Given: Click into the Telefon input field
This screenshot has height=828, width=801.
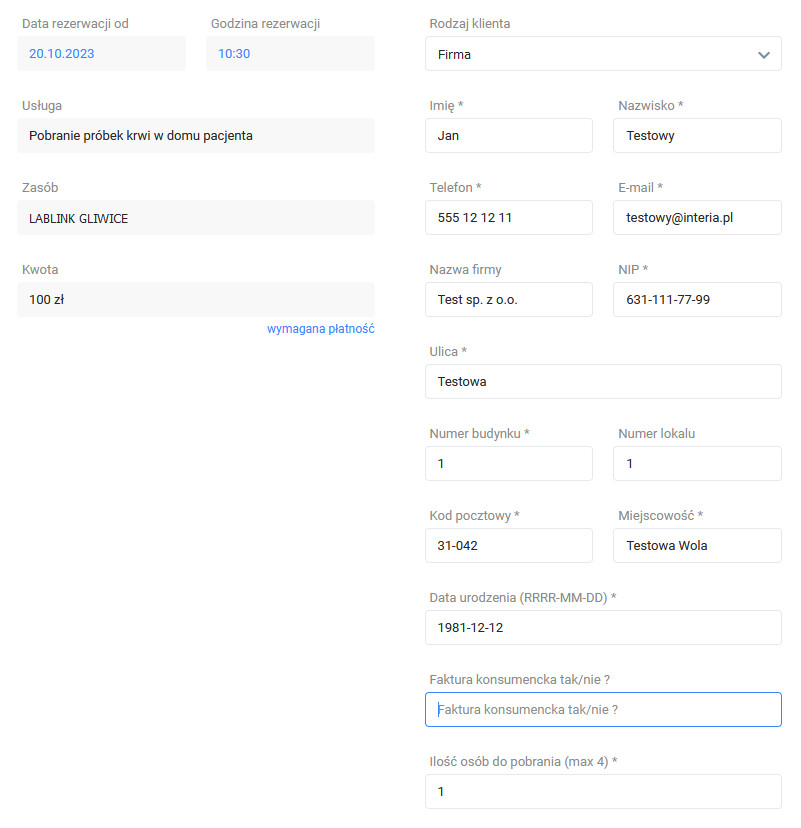Looking at the screenshot, I should (x=508, y=218).
